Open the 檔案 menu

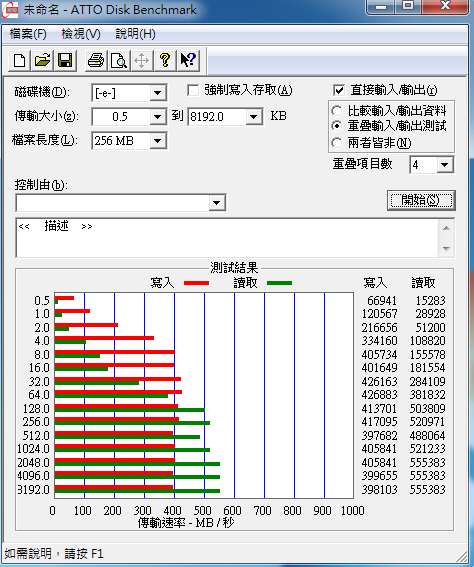click(28, 34)
